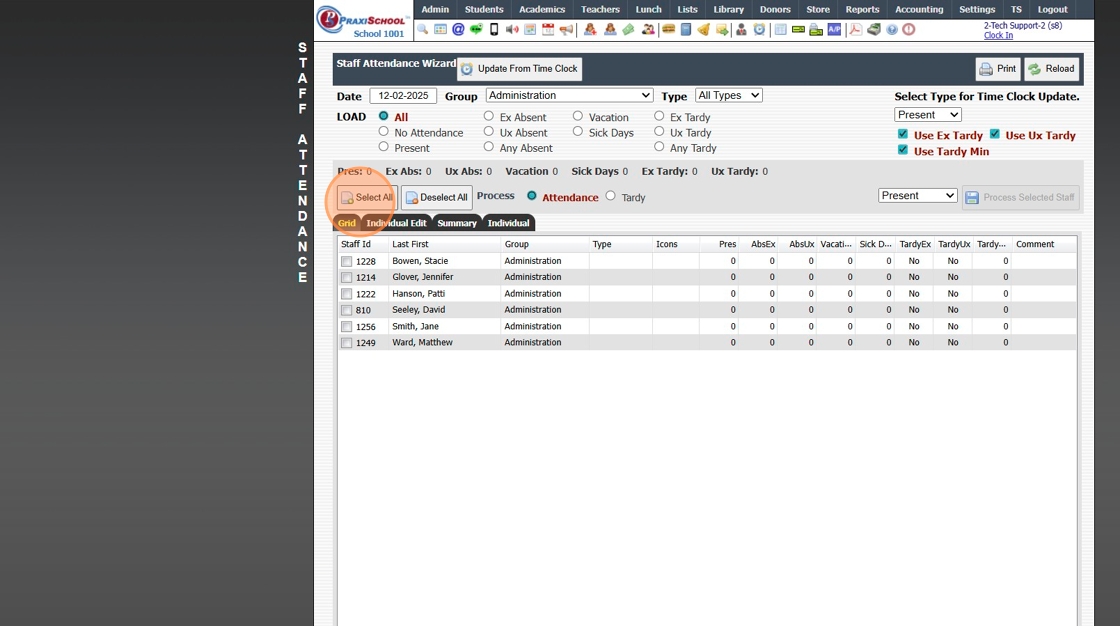Open the Time Clock Update Present dropdown
1120x626 pixels.
[928, 114]
